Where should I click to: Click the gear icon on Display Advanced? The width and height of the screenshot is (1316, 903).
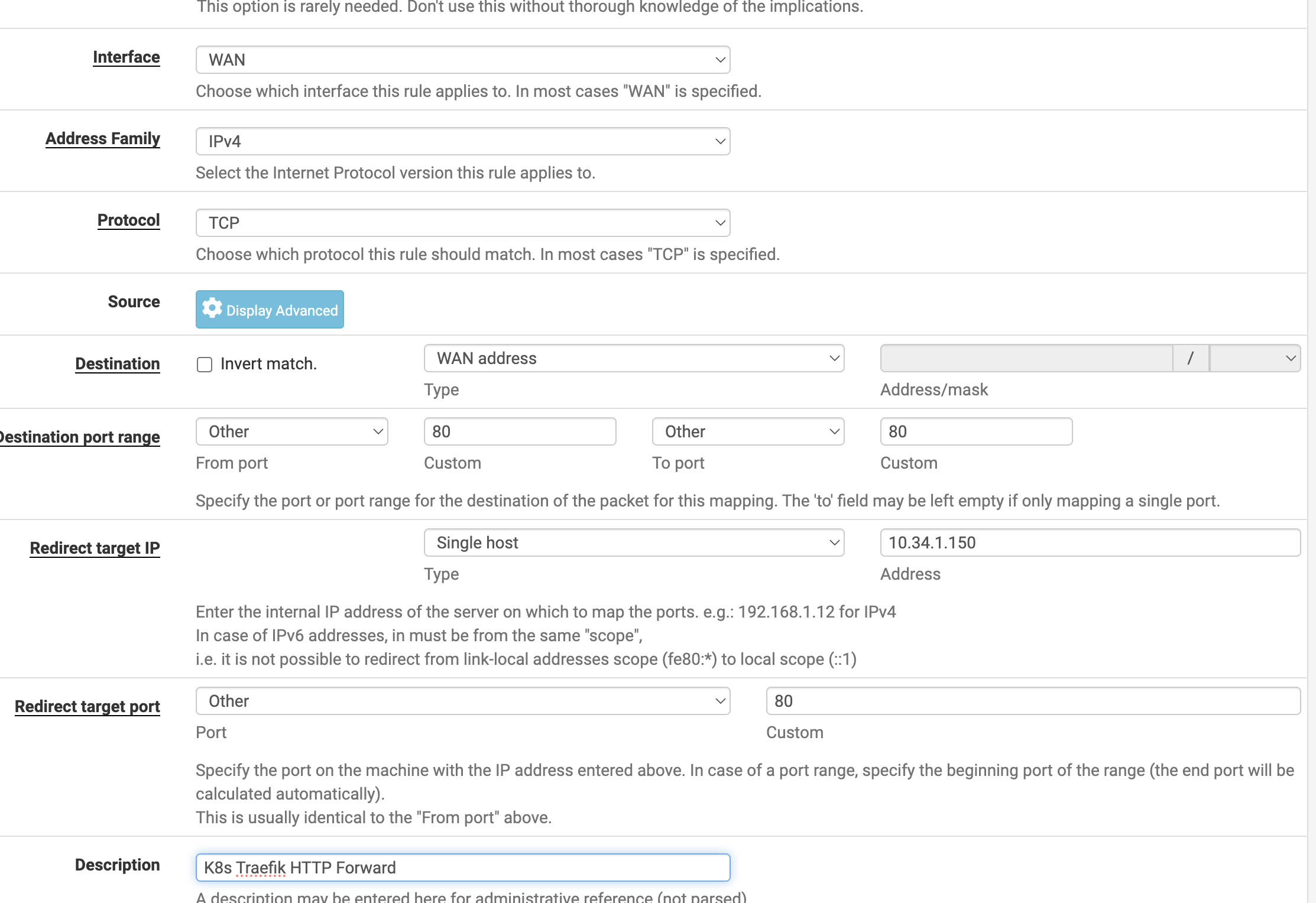tap(212, 308)
